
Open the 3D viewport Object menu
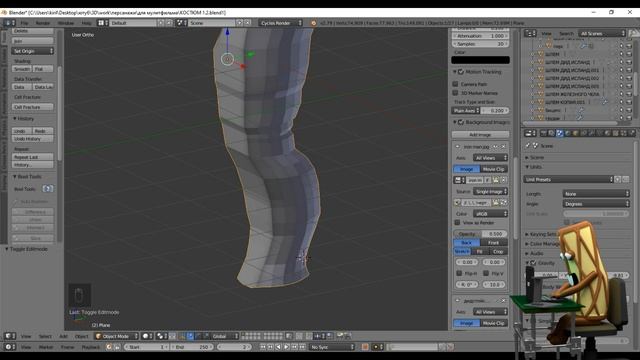81,336
